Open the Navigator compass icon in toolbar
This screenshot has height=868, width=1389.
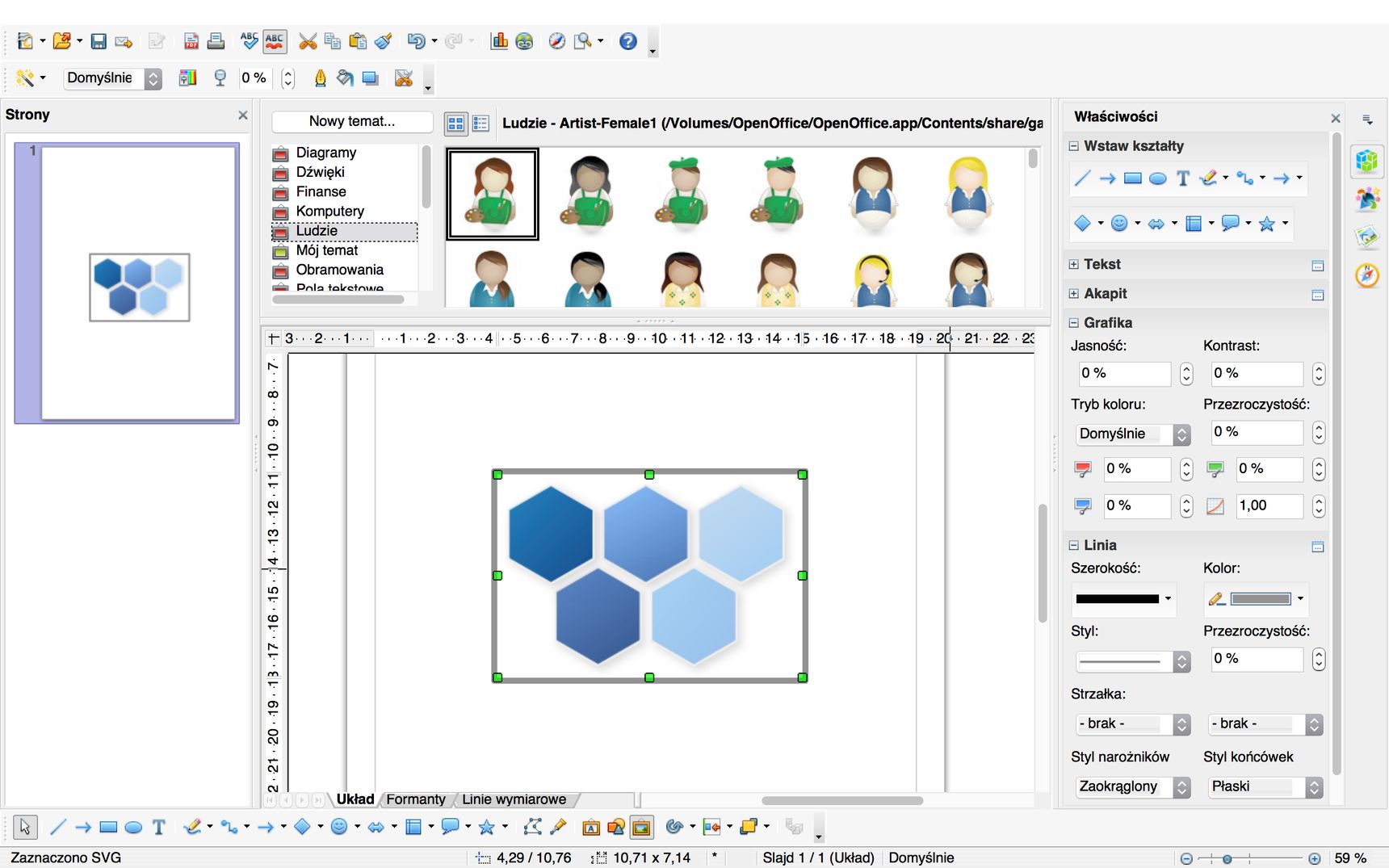click(557, 41)
